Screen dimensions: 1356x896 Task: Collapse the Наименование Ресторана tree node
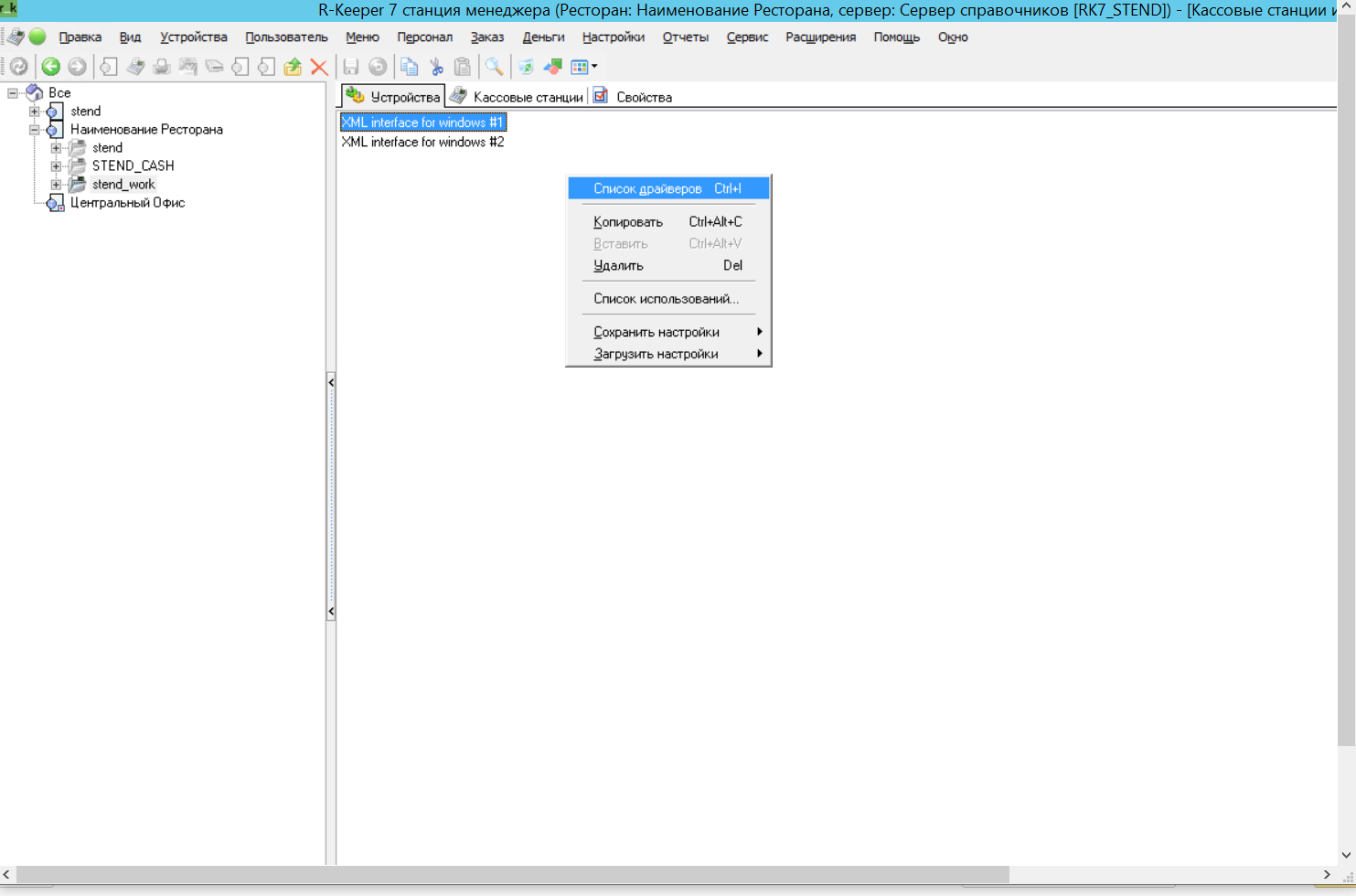[34, 130]
